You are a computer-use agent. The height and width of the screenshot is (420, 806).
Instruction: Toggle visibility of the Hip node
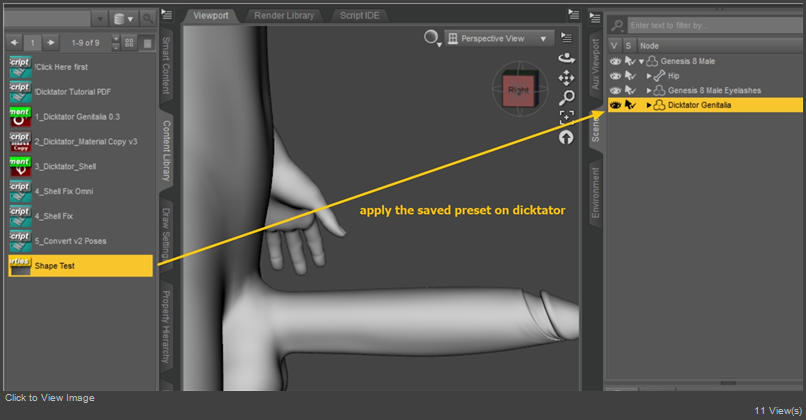pyautogui.click(x=615, y=76)
